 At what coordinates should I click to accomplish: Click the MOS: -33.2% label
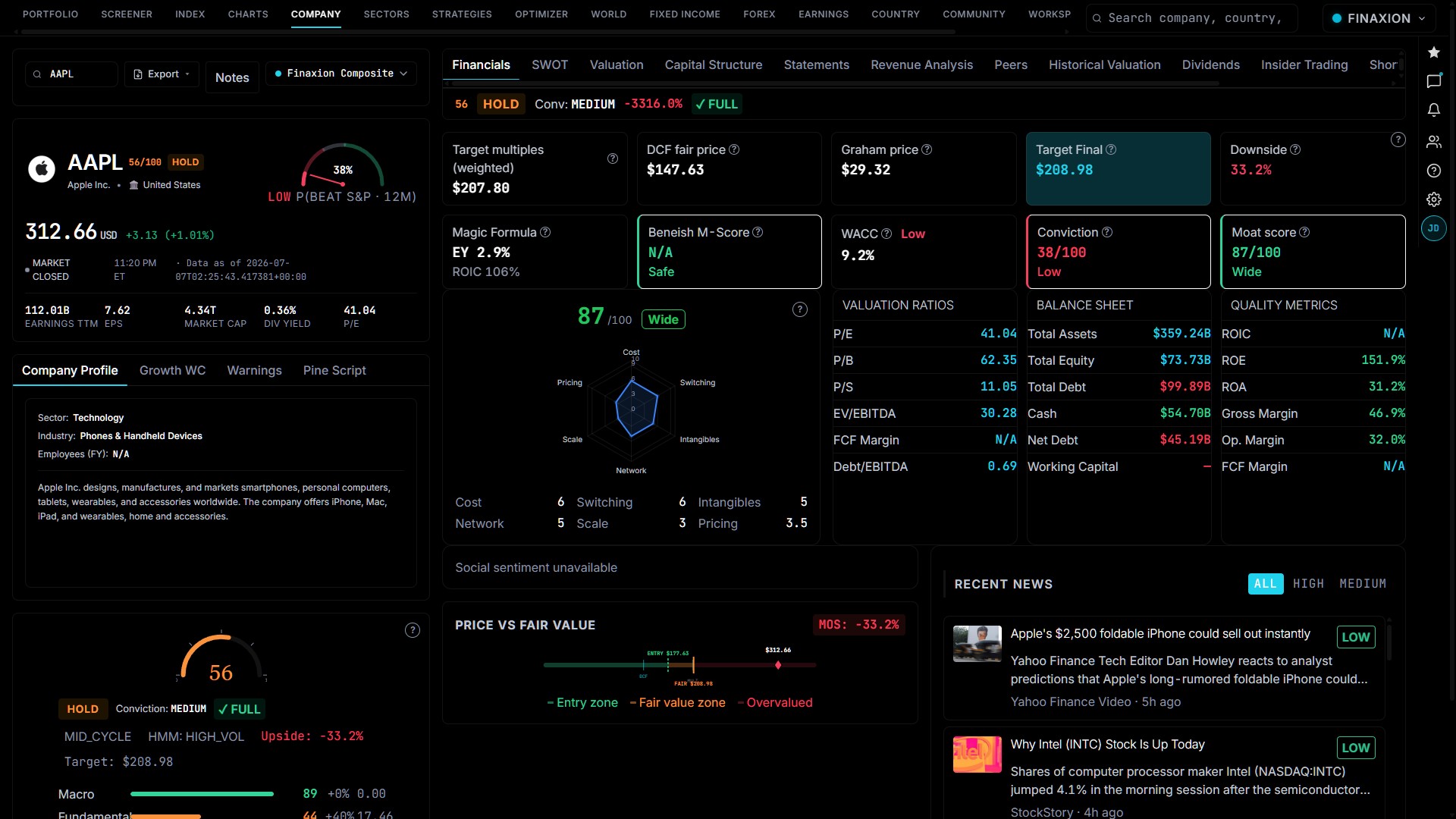(858, 625)
